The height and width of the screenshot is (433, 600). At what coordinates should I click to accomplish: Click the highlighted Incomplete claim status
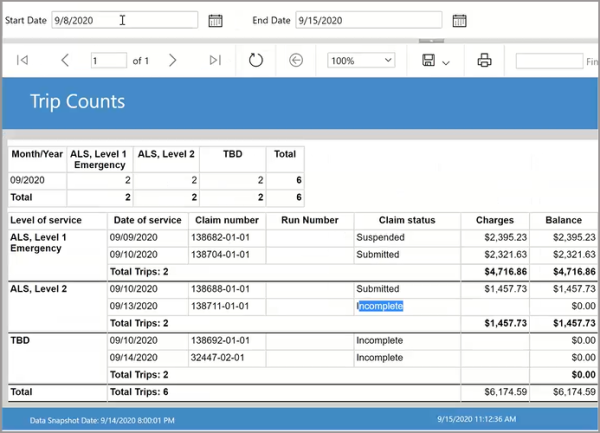(x=380, y=306)
